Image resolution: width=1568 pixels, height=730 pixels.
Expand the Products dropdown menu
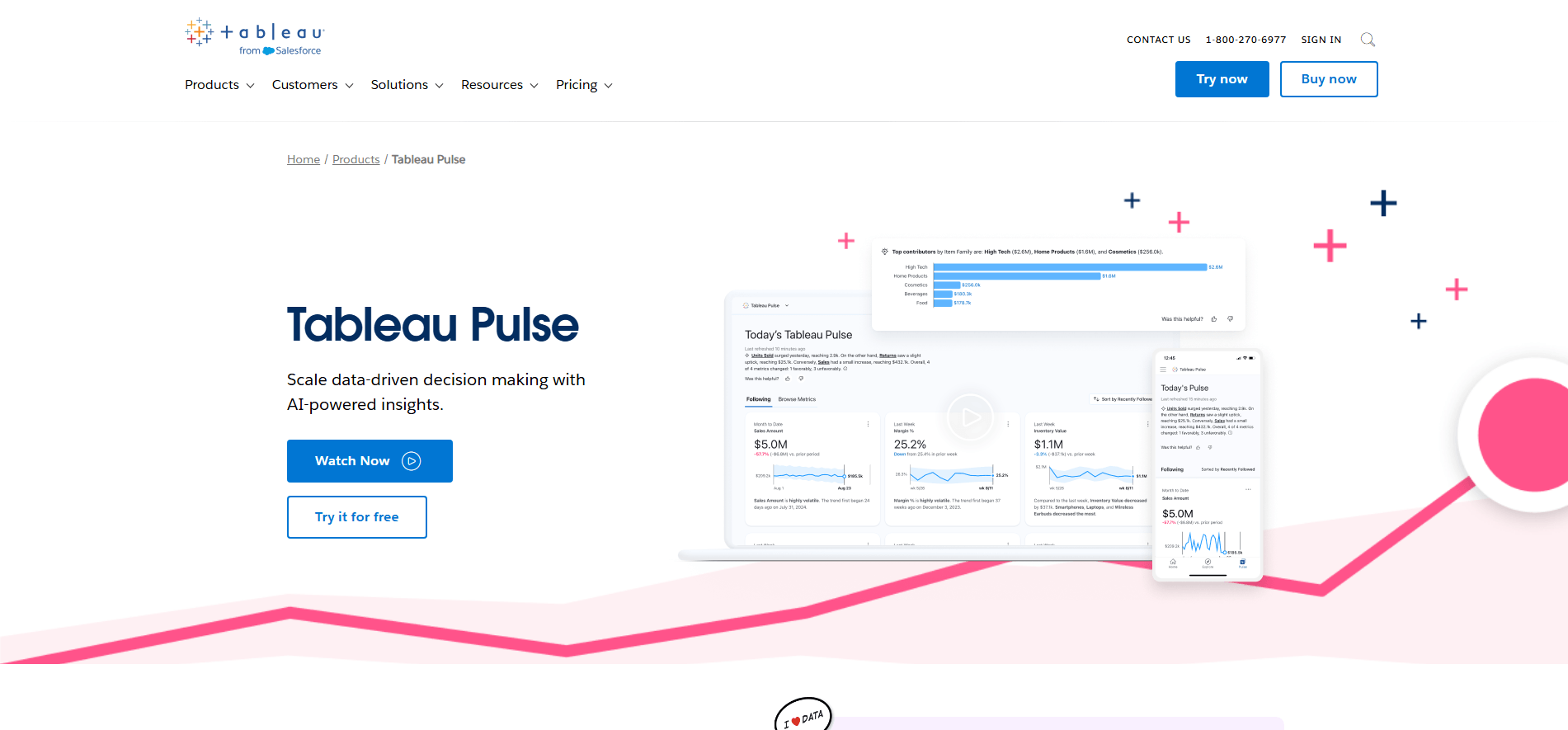pos(219,85)
